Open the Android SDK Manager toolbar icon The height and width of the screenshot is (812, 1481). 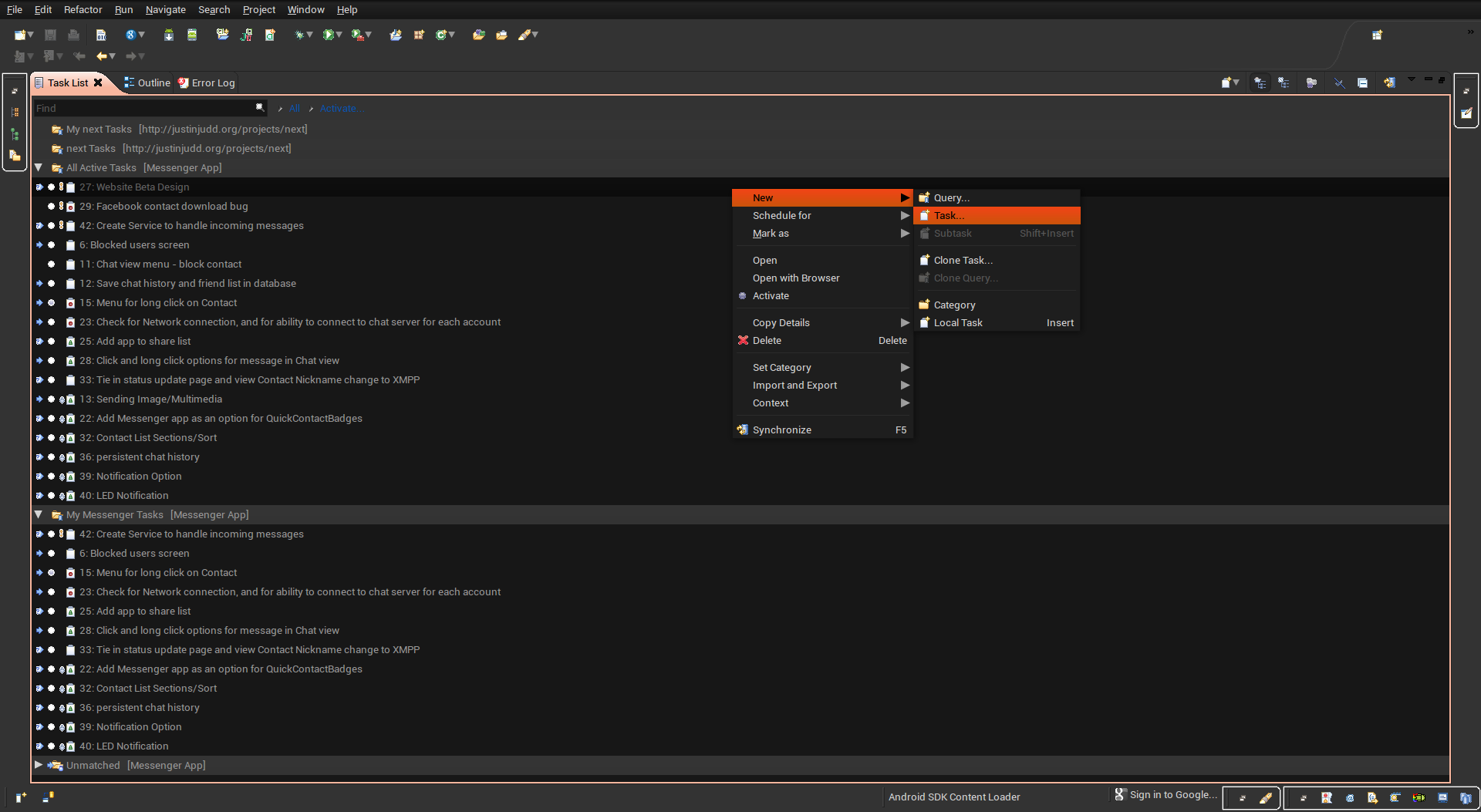168,35
